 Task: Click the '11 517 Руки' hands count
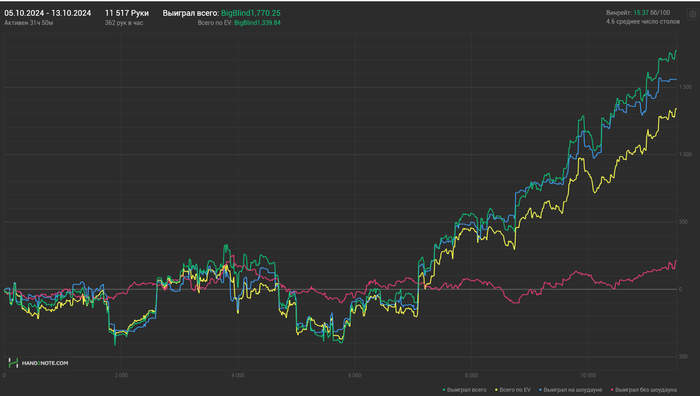coord(127,13)
